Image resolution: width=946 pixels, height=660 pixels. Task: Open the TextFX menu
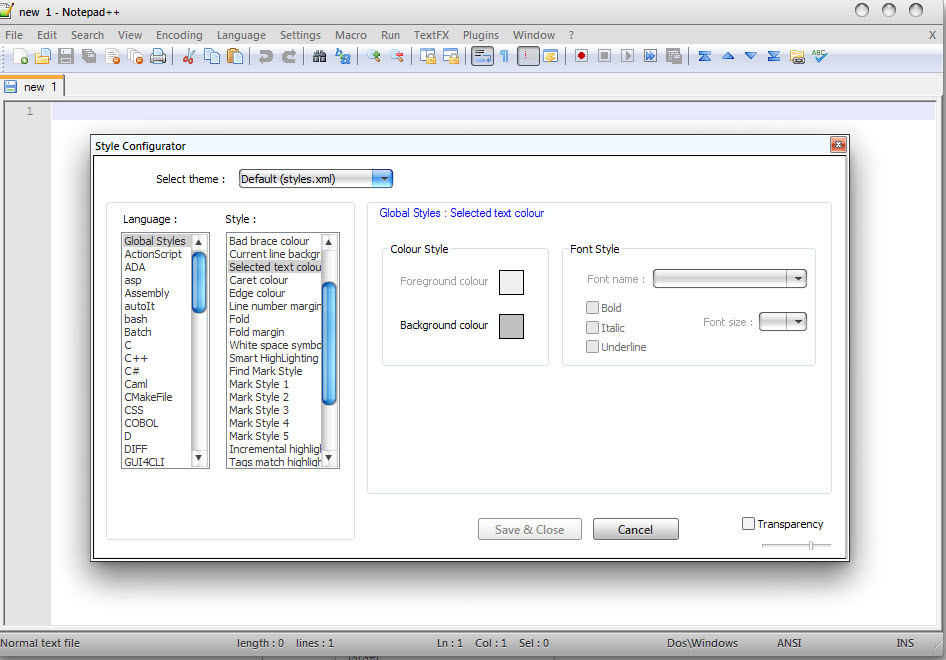pyautogui.click(x=431, y=35)
